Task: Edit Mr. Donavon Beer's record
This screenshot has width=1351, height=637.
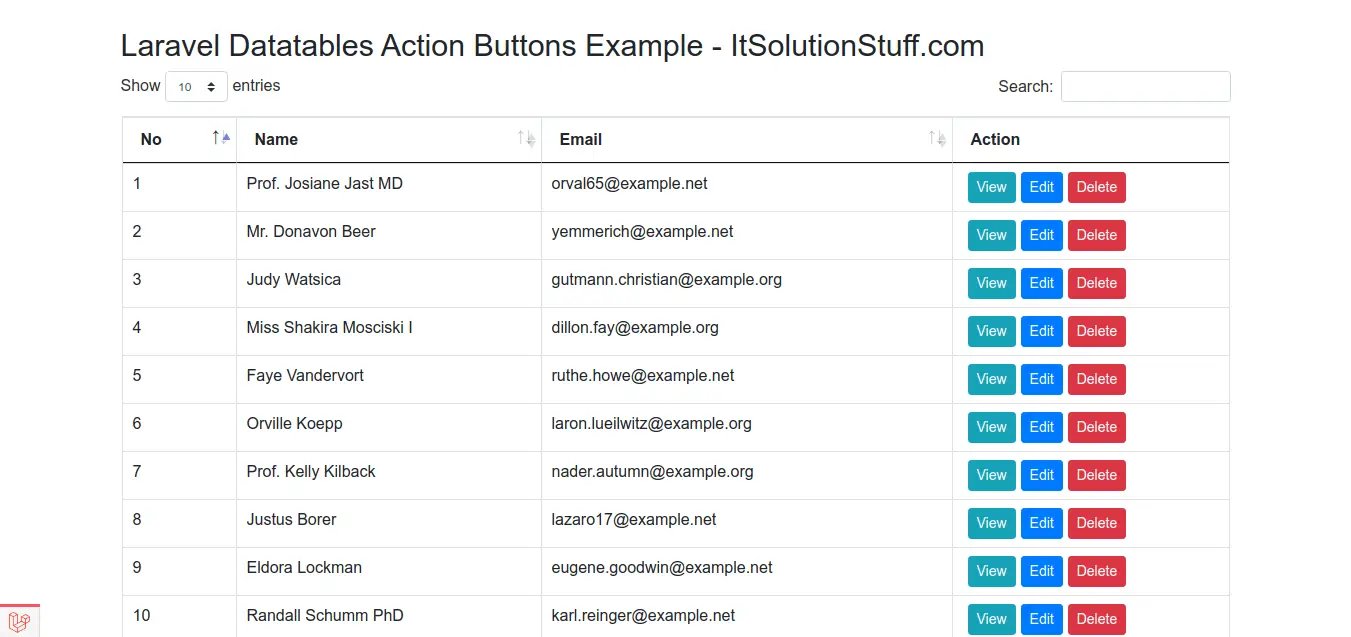Action: pos(1041,235)
